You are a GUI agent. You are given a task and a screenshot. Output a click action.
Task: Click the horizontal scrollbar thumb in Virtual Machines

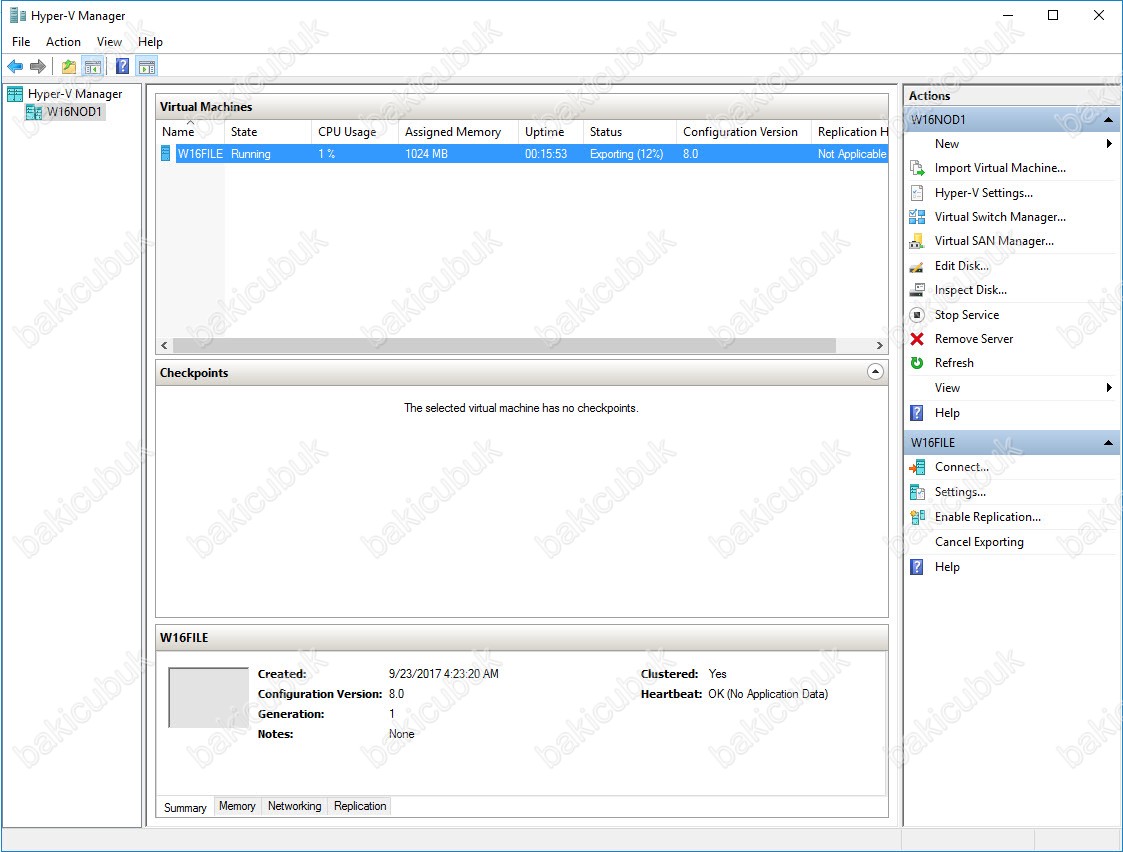[x=504, y=346]
